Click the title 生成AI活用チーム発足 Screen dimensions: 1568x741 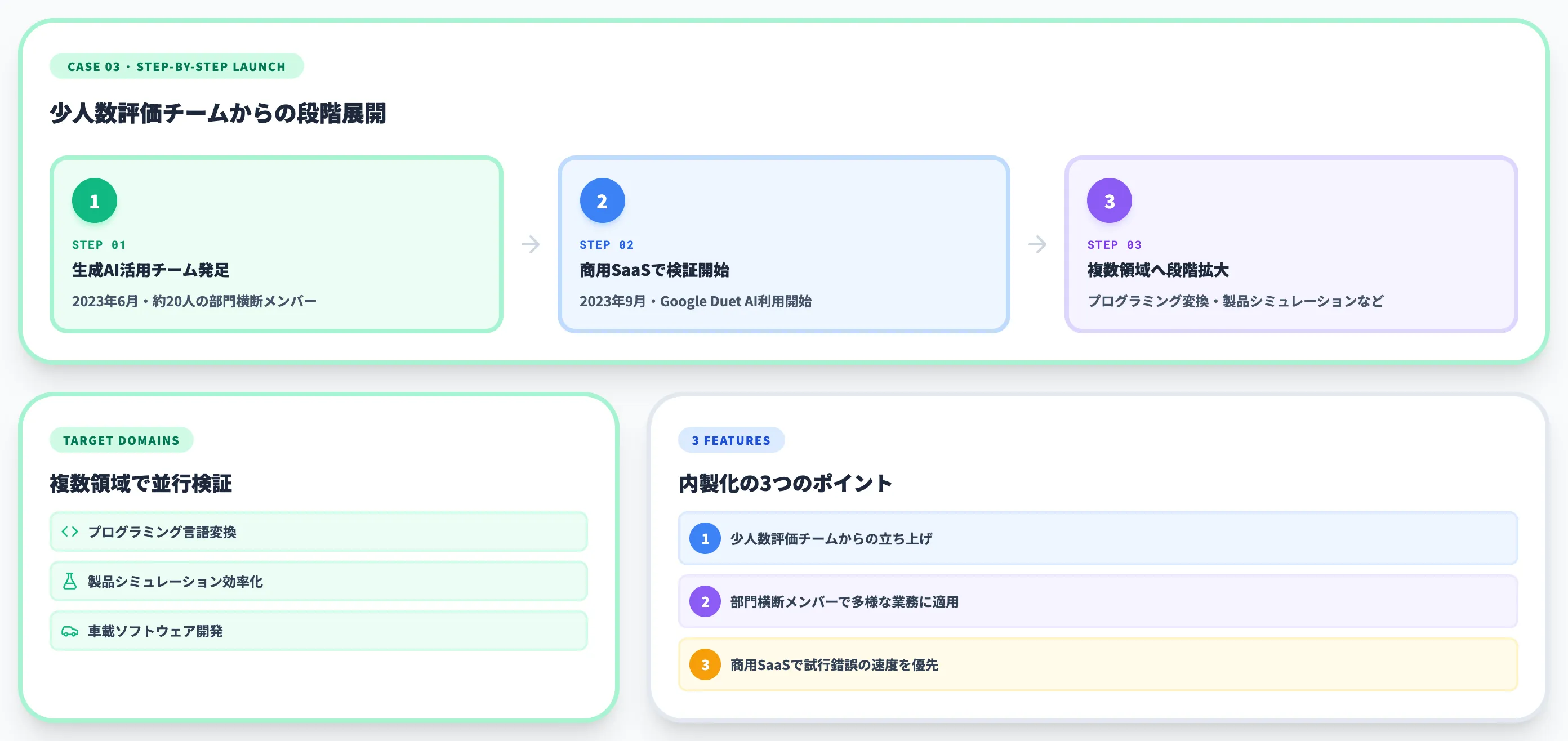pyautogui.click(x=150, y=270)
